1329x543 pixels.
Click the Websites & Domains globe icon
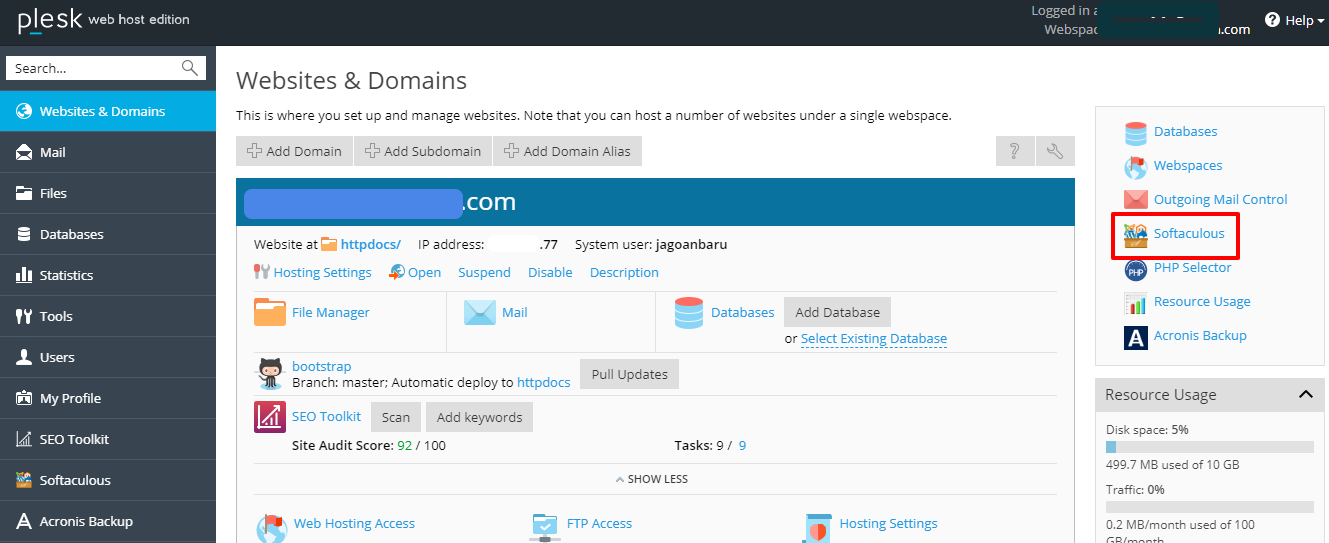(x=24, y=111)
